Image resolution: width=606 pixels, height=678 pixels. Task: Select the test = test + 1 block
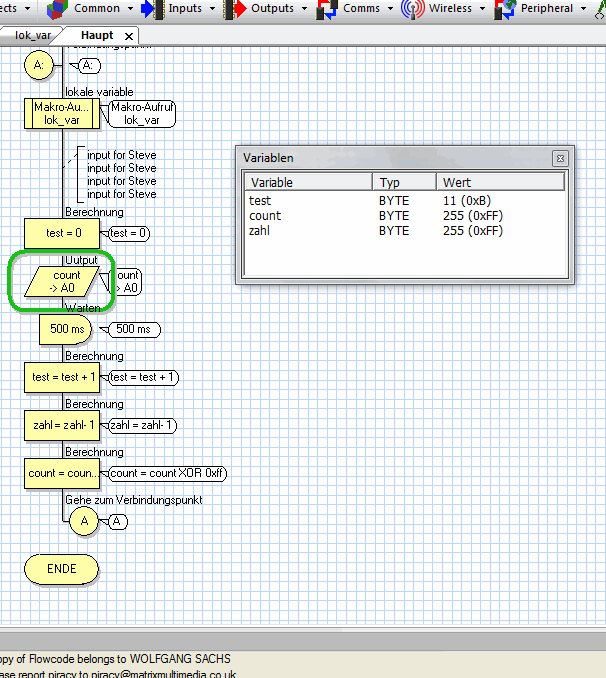pos(62,377)
